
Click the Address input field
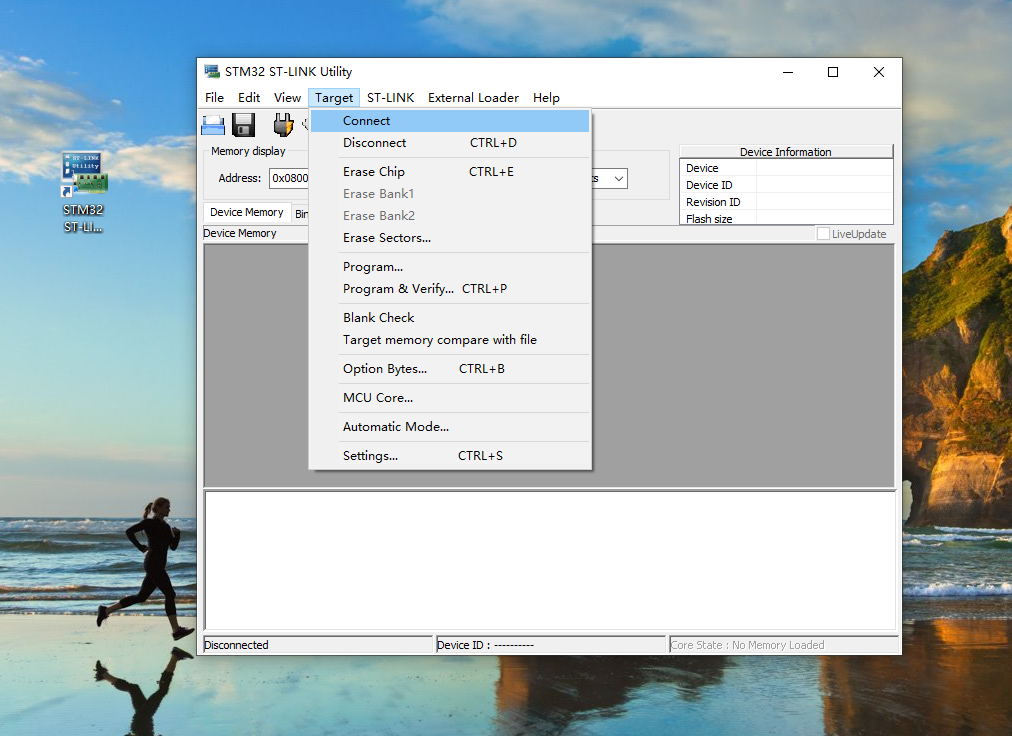[x=289, y=178]
